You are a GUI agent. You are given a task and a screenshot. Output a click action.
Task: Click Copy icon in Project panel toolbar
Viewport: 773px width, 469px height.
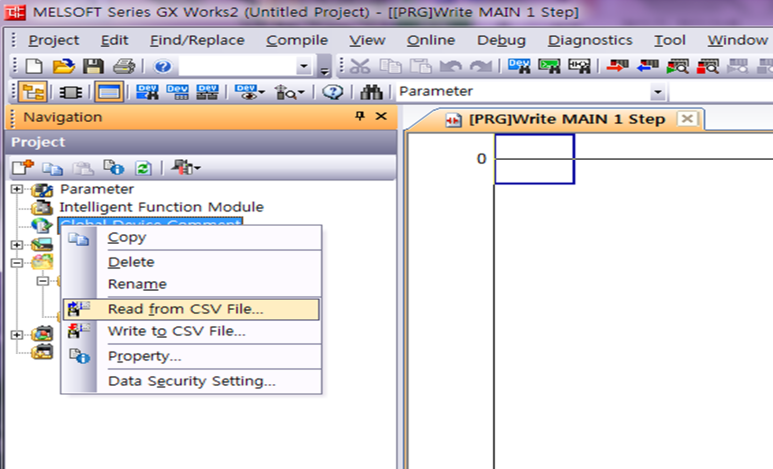coord(52,168)
